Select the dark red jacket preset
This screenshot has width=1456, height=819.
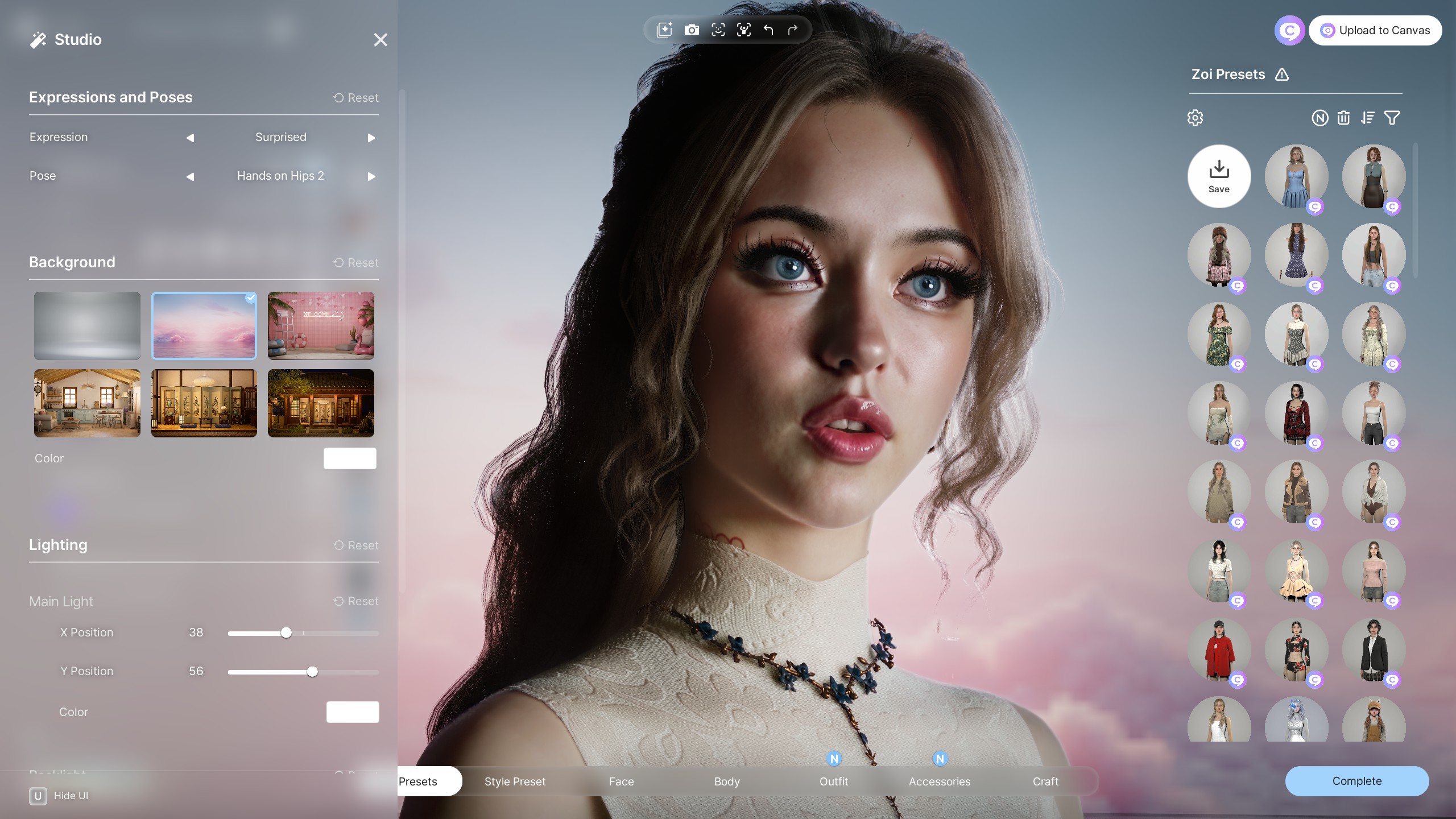tap(1296, 413)
